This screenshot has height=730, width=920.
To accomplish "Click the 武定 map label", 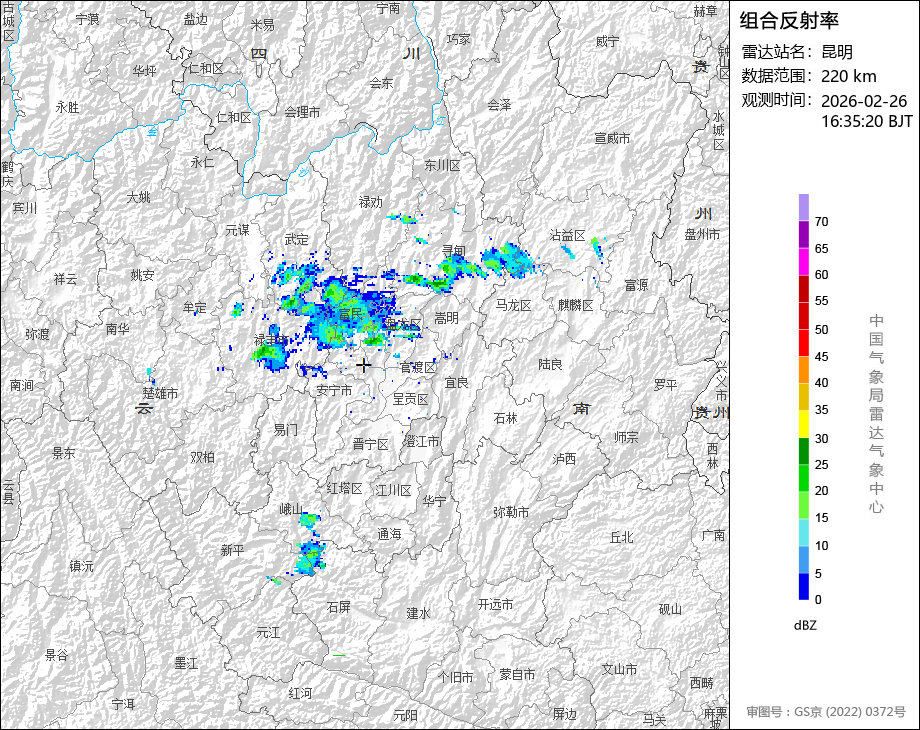I will tap(297, 239).
